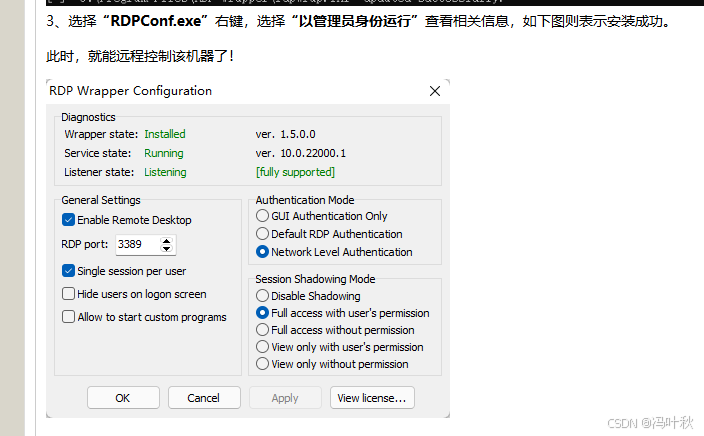Click the RDP Wrapper Configuration title

(x=130, y=91)
